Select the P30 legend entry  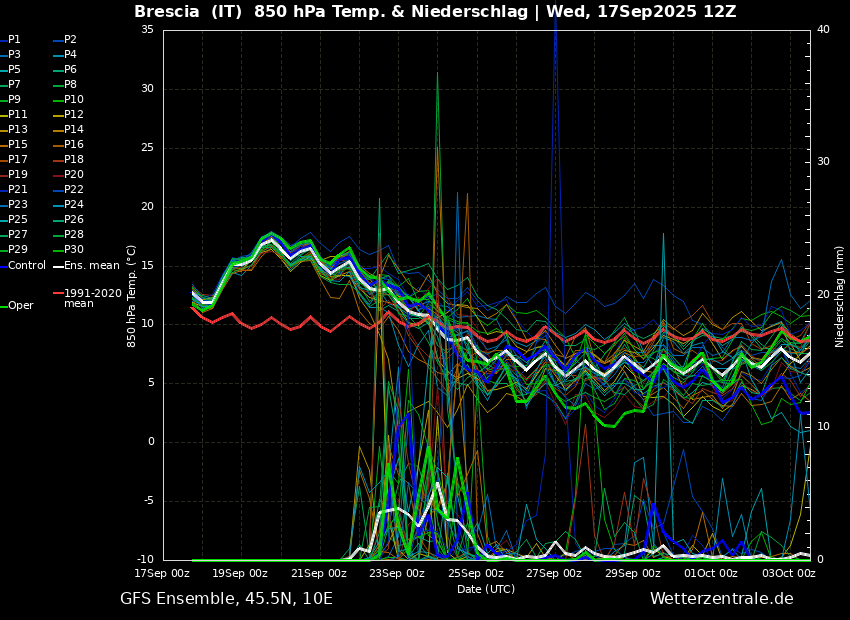pyautogui.click(x=74, y=250)
